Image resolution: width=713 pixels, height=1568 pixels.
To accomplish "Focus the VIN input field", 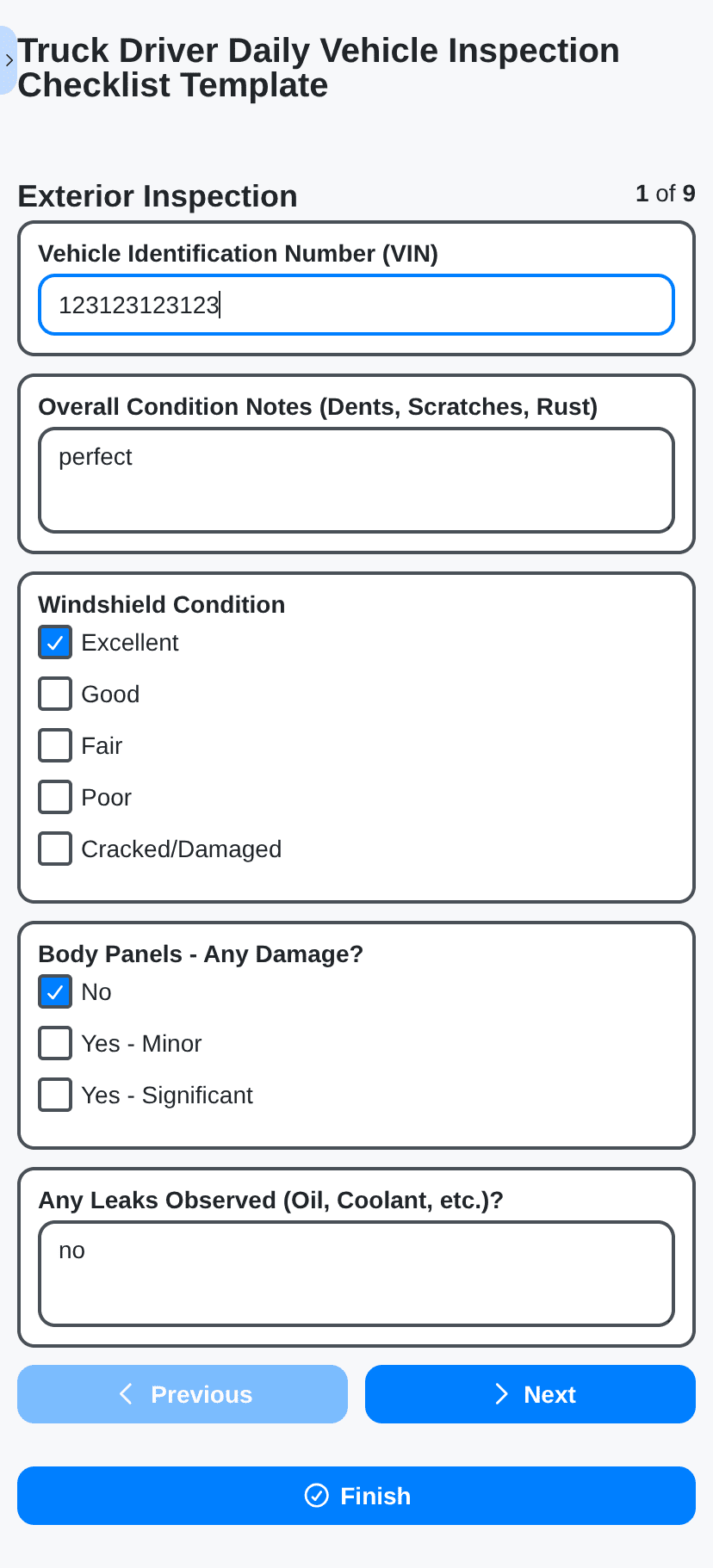I will 356,305.
